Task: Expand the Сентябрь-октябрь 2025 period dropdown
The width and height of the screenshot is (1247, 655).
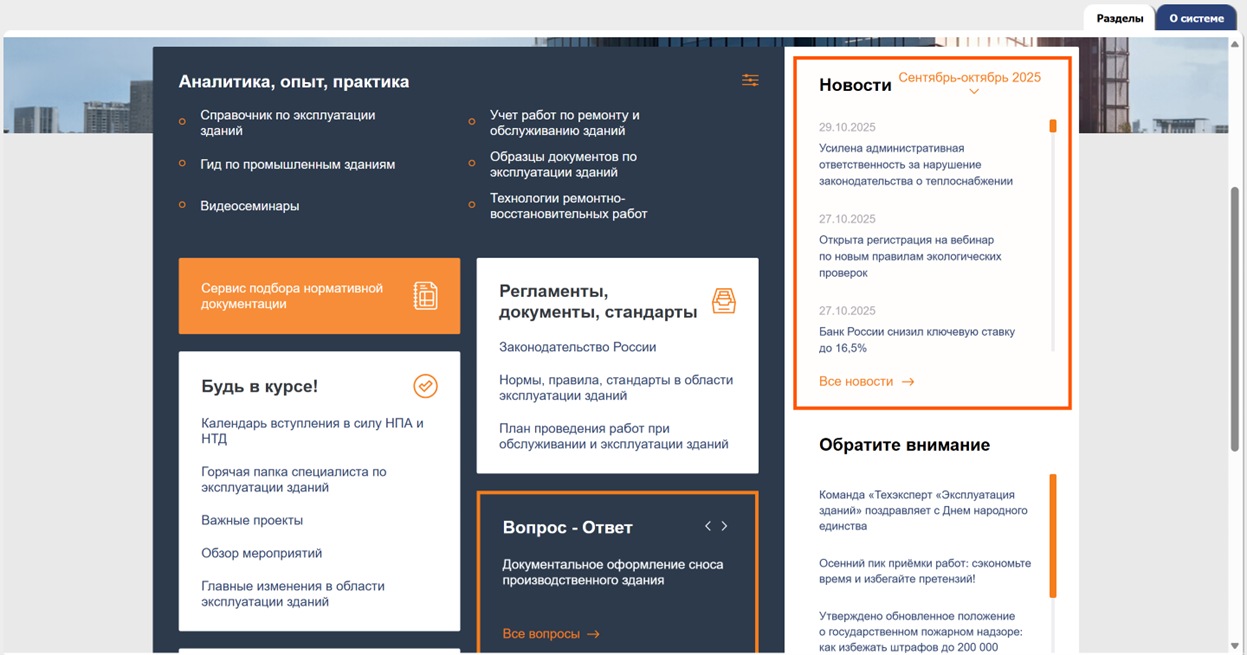Action: pos(969,78)
